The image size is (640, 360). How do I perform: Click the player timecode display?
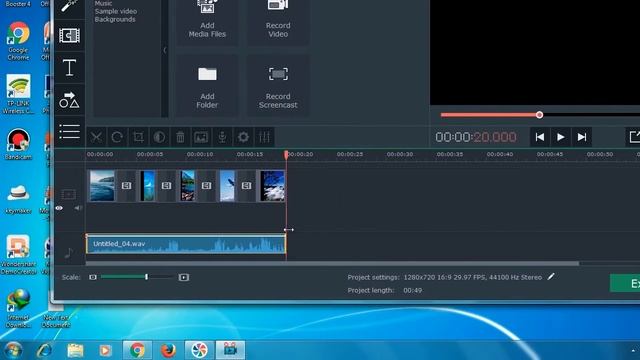point(476,137)
